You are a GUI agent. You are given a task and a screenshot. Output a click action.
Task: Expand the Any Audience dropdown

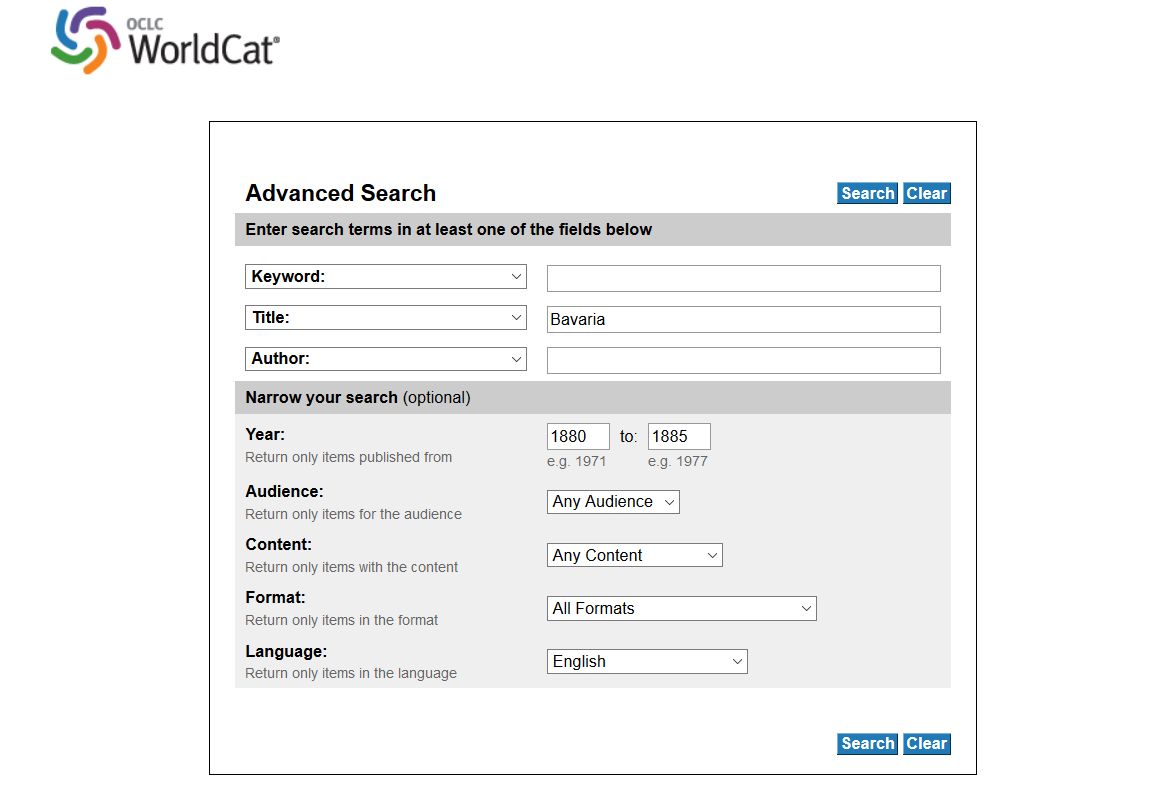pos(613,502)
